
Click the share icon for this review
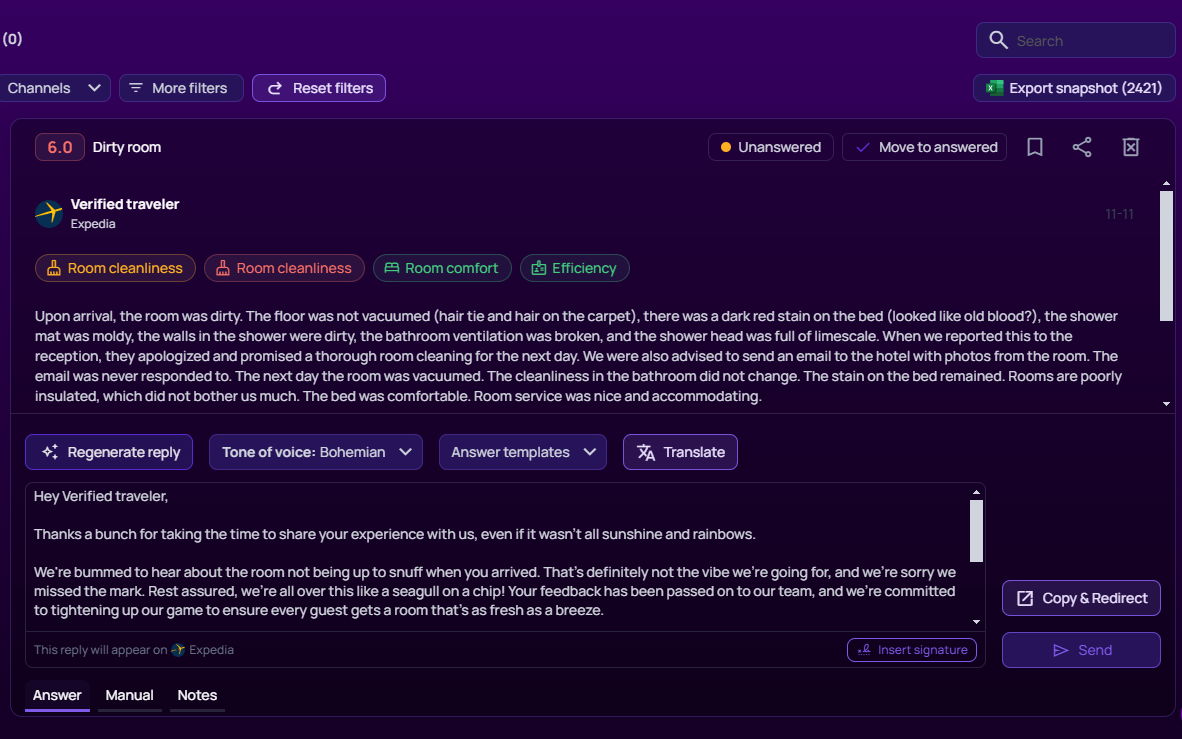tap(1082, 147)
